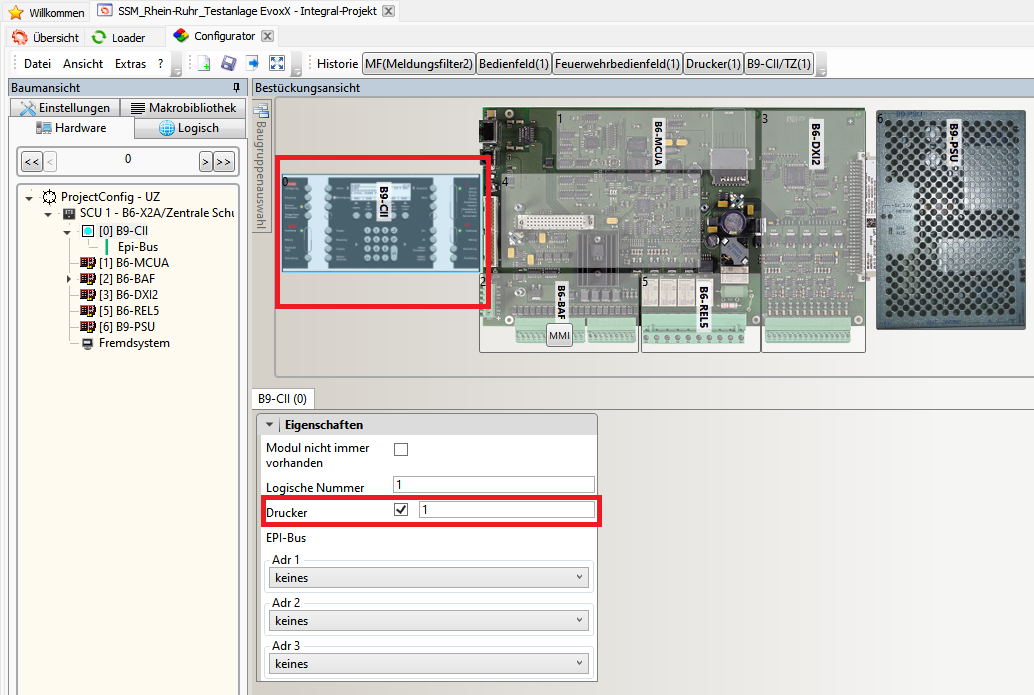Click the Feuerwehrbedienfeld(1) history button

[617, 64]
